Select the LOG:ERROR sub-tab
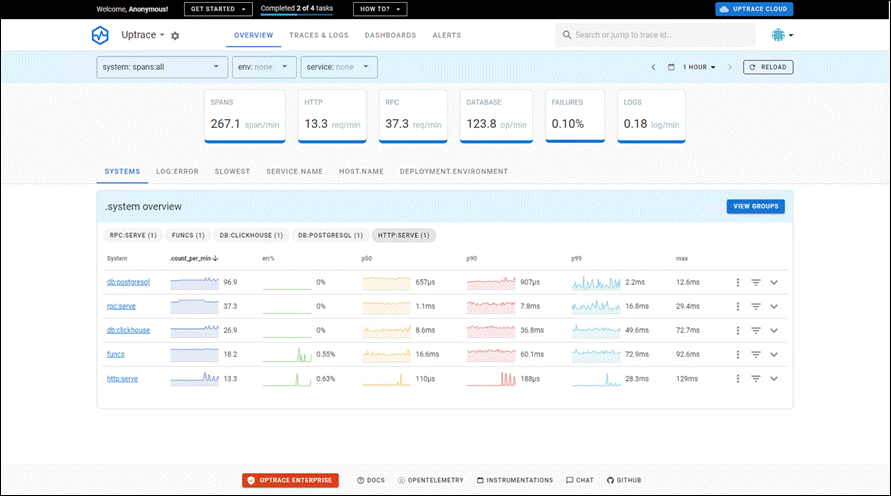891x496 pixels. tap(177, 172)
